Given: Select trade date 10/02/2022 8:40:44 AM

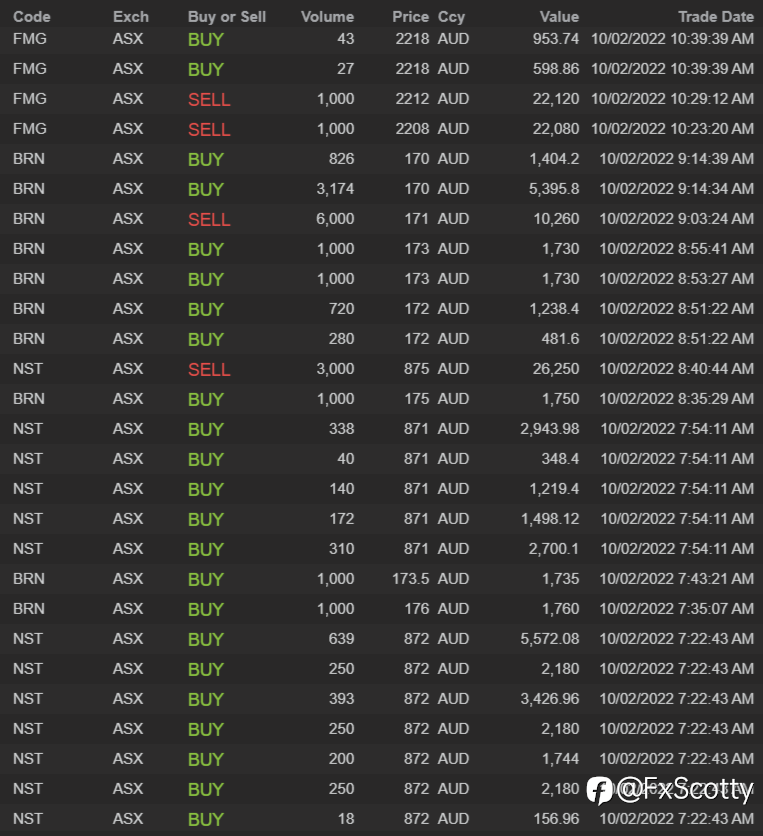Looking at the screenshot, I should (677, 368).
